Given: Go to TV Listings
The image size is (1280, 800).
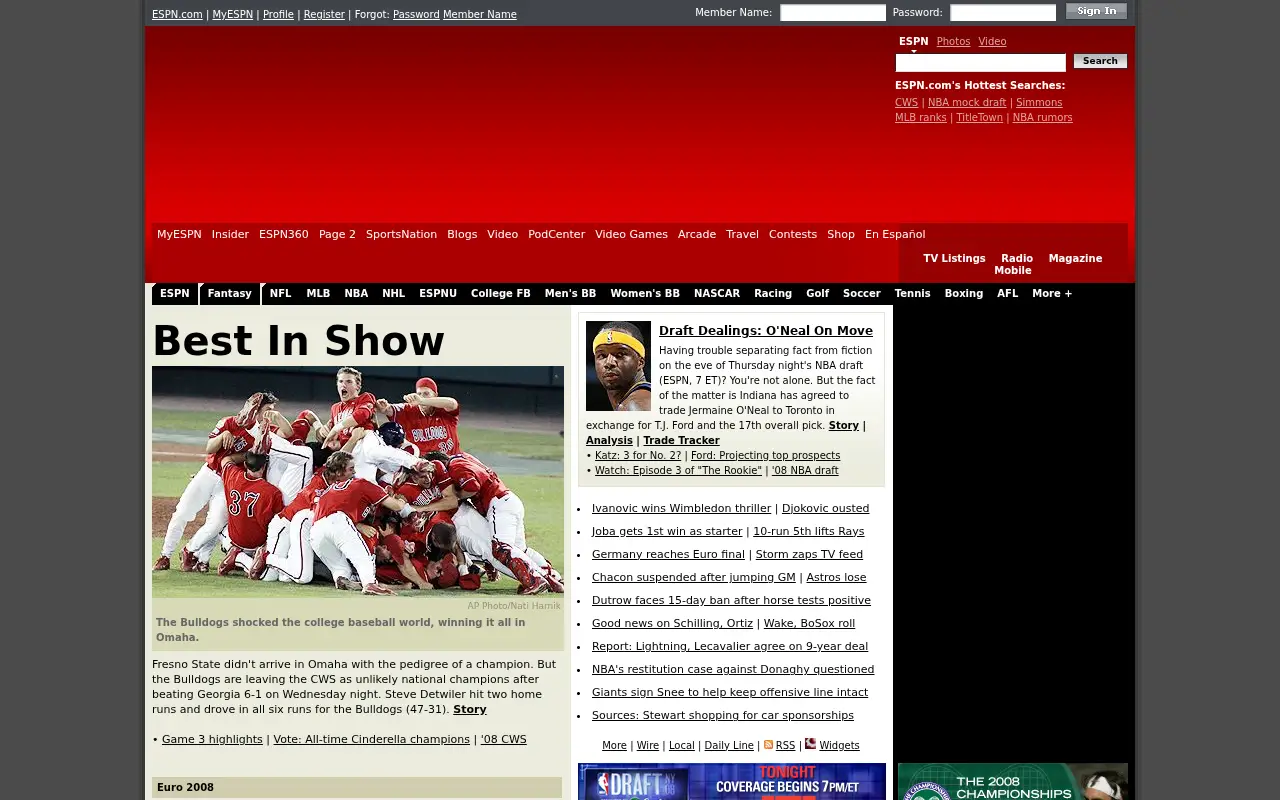Looking at the screenshot, I should click(954, 259).
